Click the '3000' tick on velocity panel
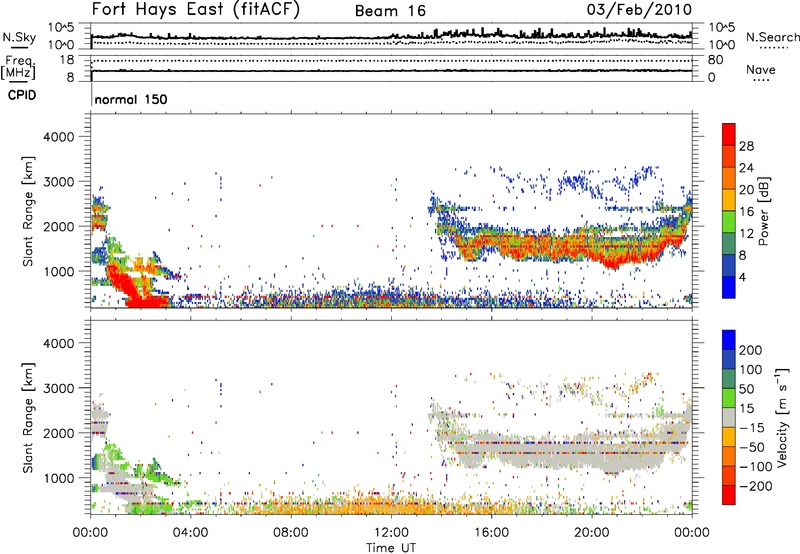This screenshot has height=554, width=800. tap(59, 388)
